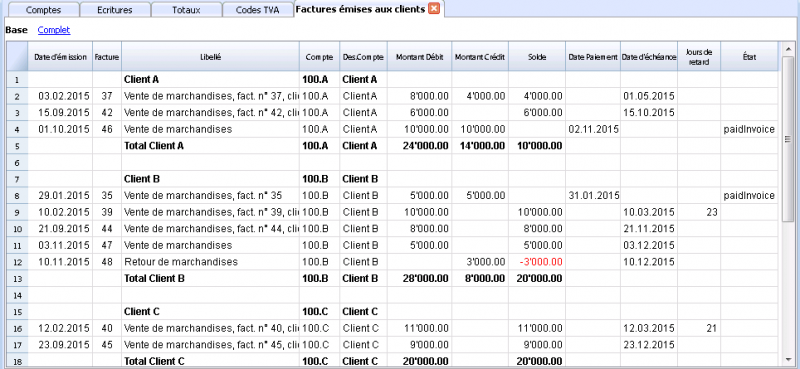
Task: Switch to the Comptes tab
Action: pyautogui.click(x=43, y=10)
